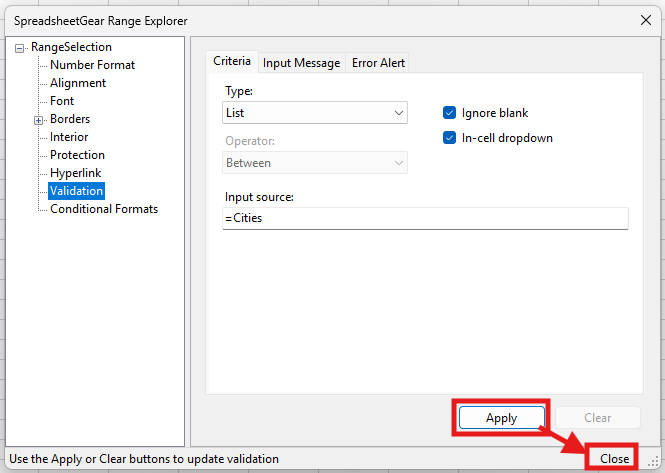Click the Input source text field

[x=425, y=218]
